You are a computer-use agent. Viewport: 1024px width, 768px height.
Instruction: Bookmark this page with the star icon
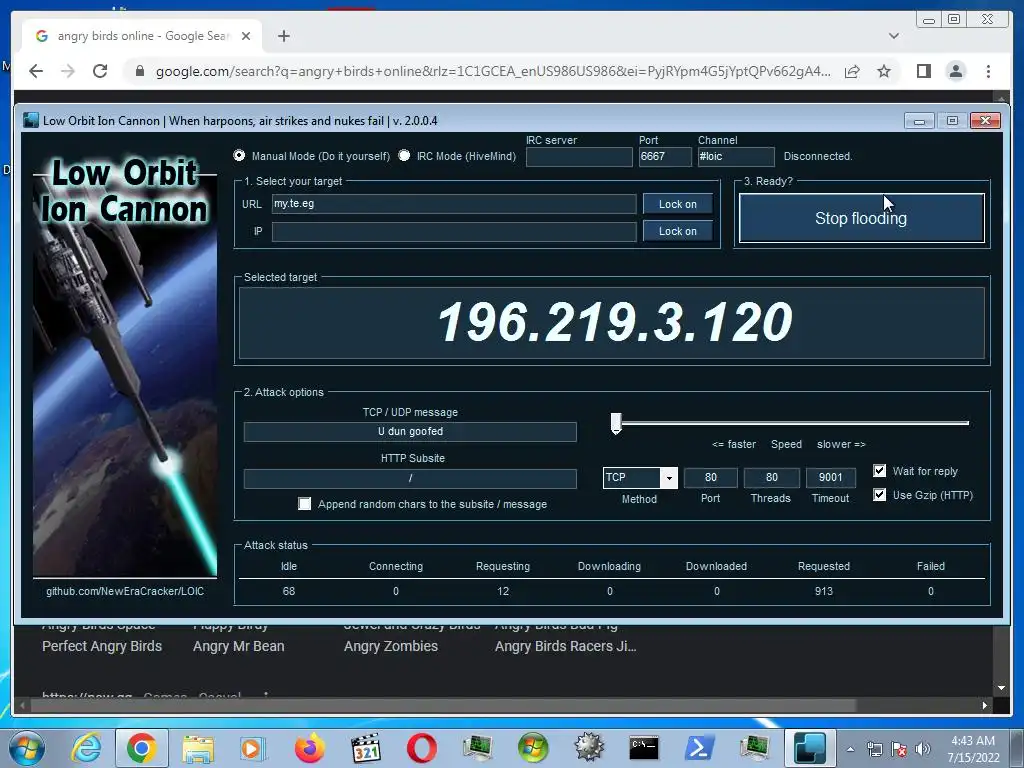click(x=884, y=71)
